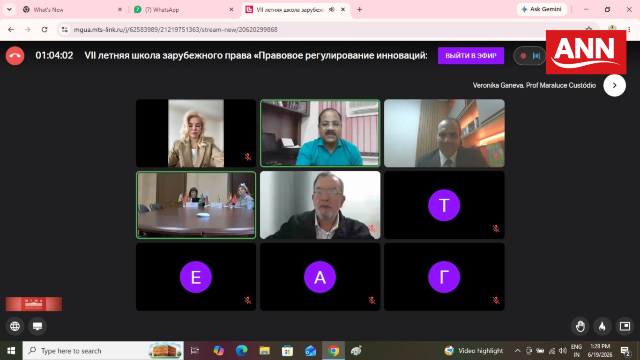Select the man in suit video tile
The image size is (640, 360).
(444, 133)
